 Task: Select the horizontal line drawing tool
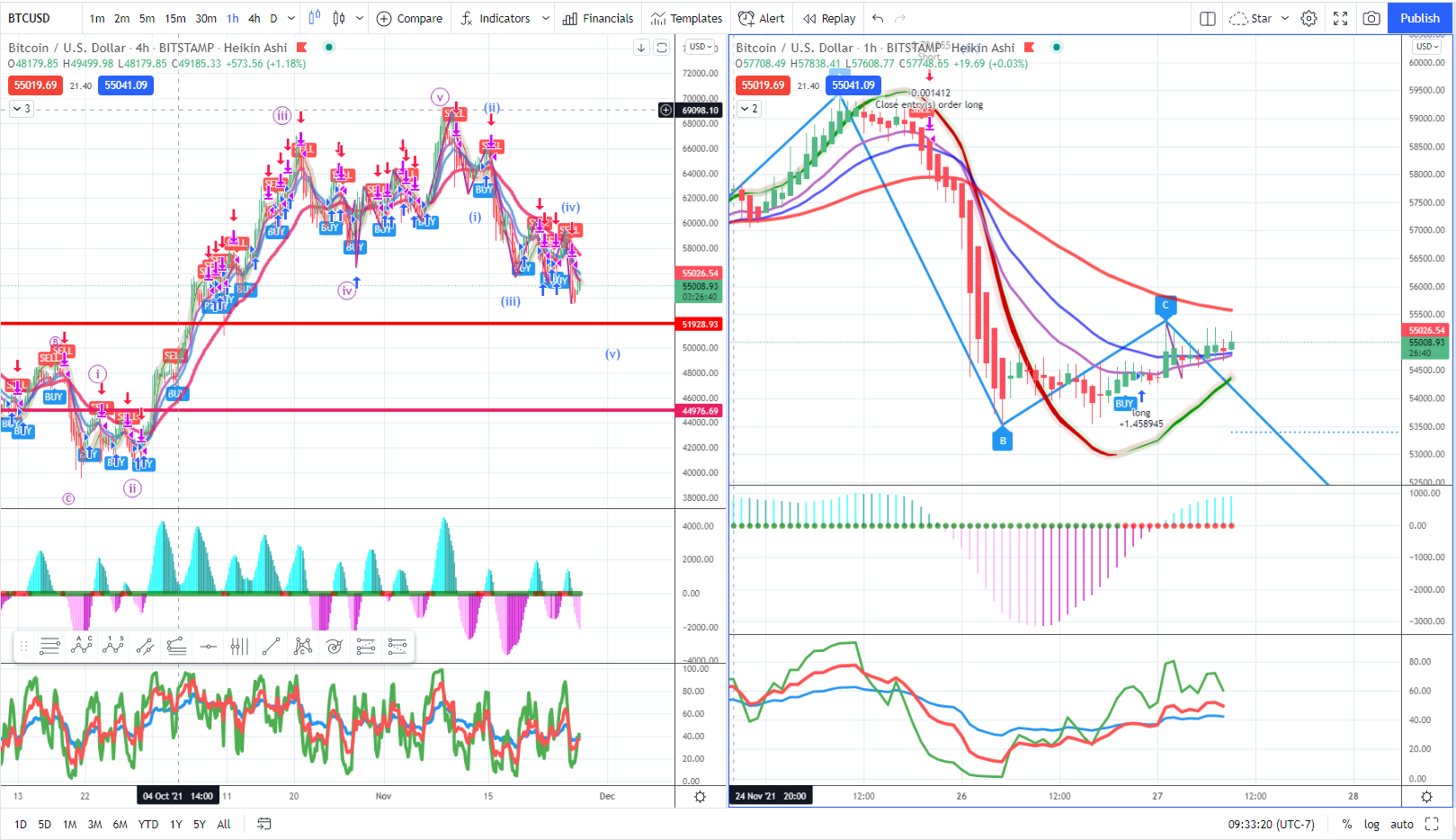click(208, 646)
